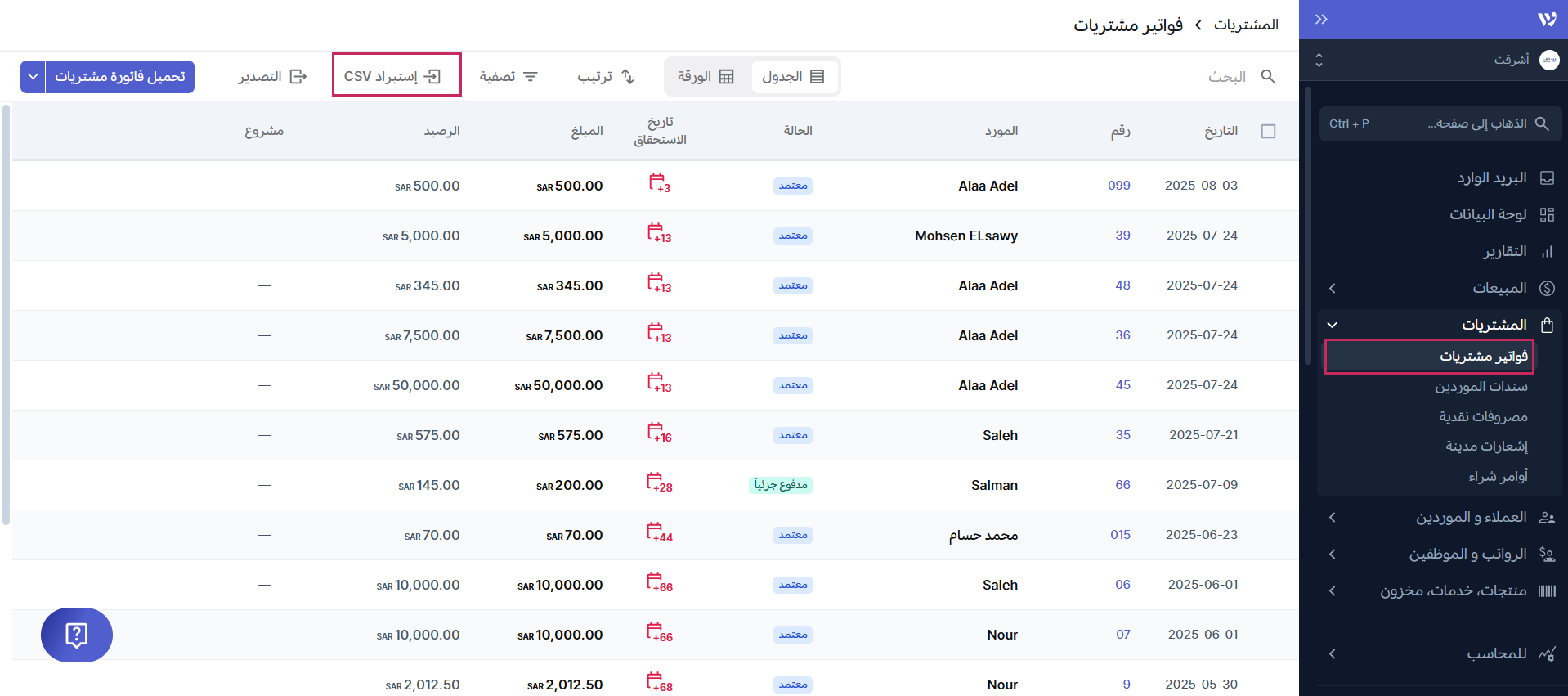
Task: Click the search magnifier icon in toolbar
Action: coord(1268,76)
